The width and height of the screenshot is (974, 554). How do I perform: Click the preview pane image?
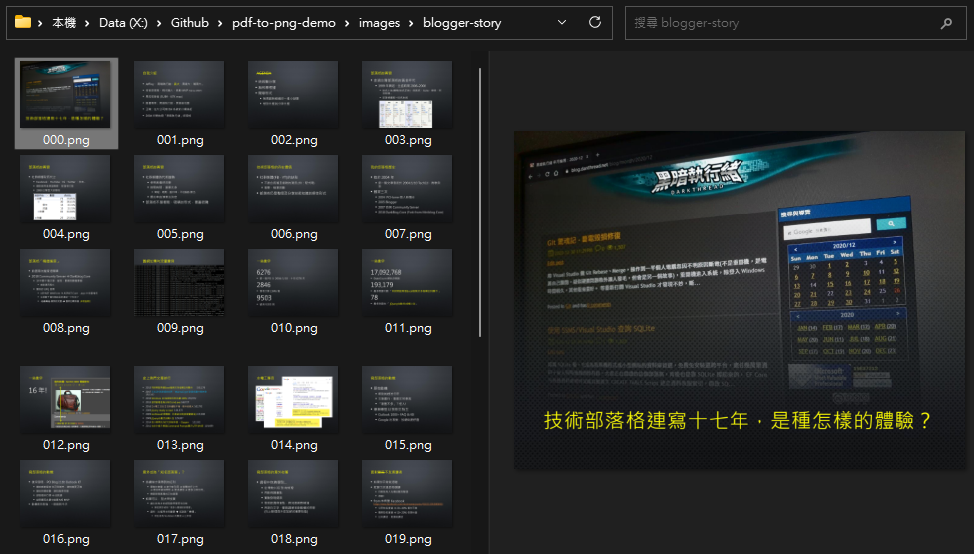(739, 300)
